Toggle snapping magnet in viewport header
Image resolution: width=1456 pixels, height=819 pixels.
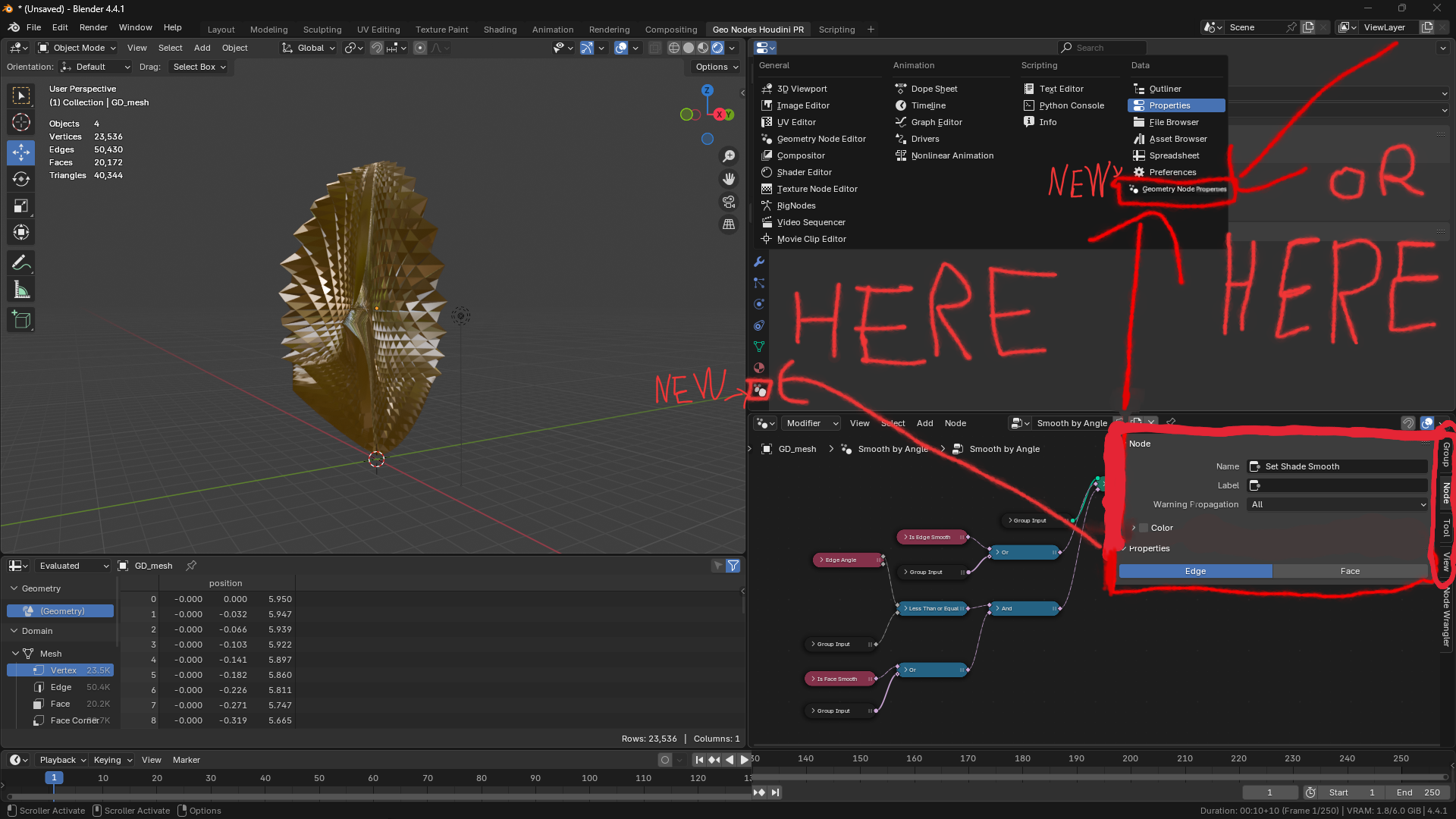pos(377,48)
